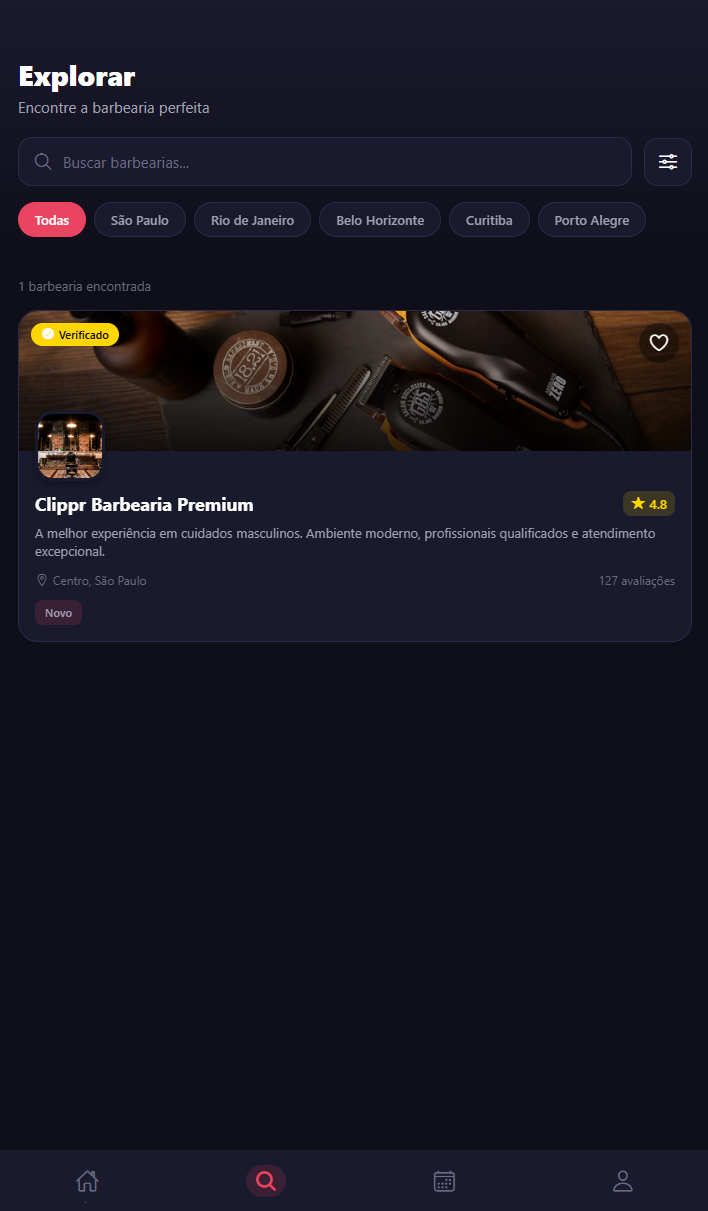Filter by São Paulo chip
Viewport: 708px width, 1211px height.
pos(140,220)
